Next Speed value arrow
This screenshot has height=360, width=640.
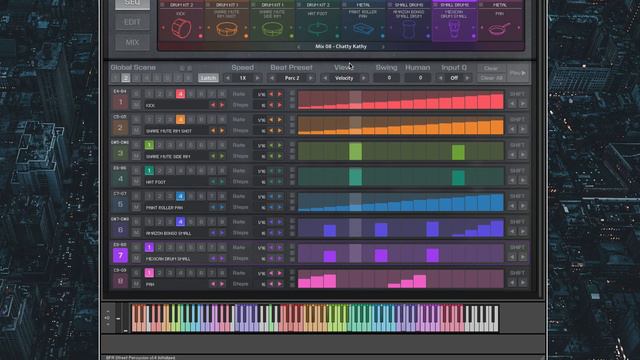pyautogui.click(x=257, y=78)
